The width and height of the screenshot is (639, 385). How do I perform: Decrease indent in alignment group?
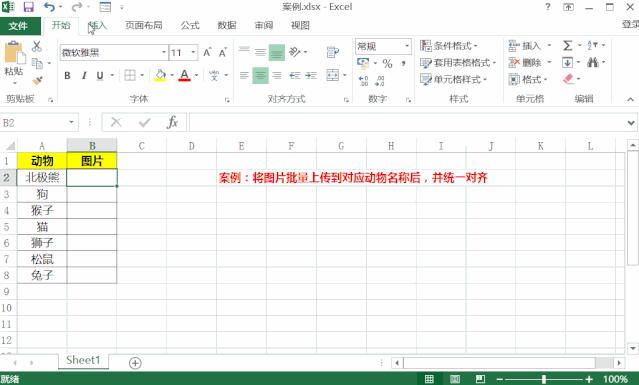(x=295, y=75)
